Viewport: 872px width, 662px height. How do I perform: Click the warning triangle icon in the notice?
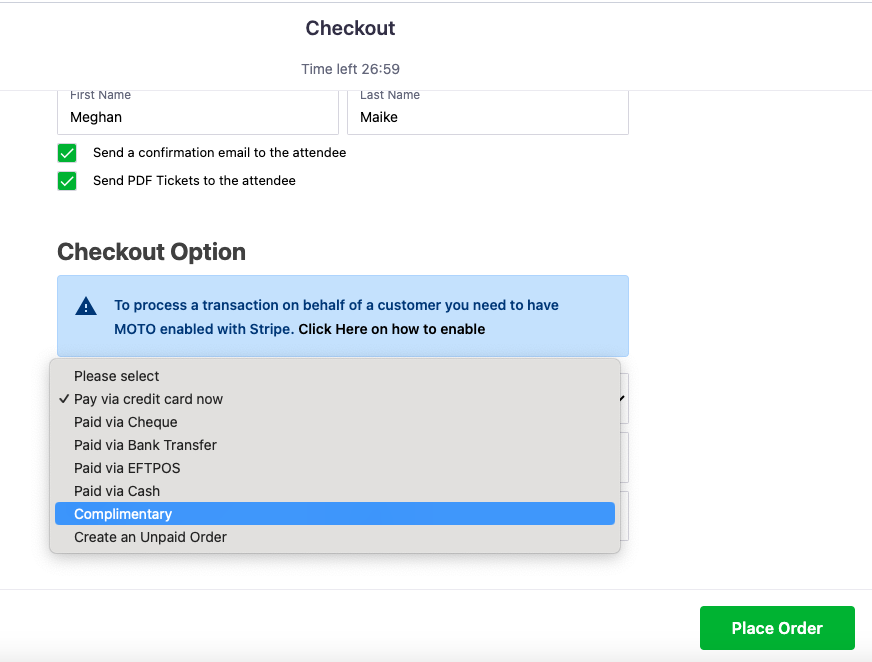tap(86, 306)
